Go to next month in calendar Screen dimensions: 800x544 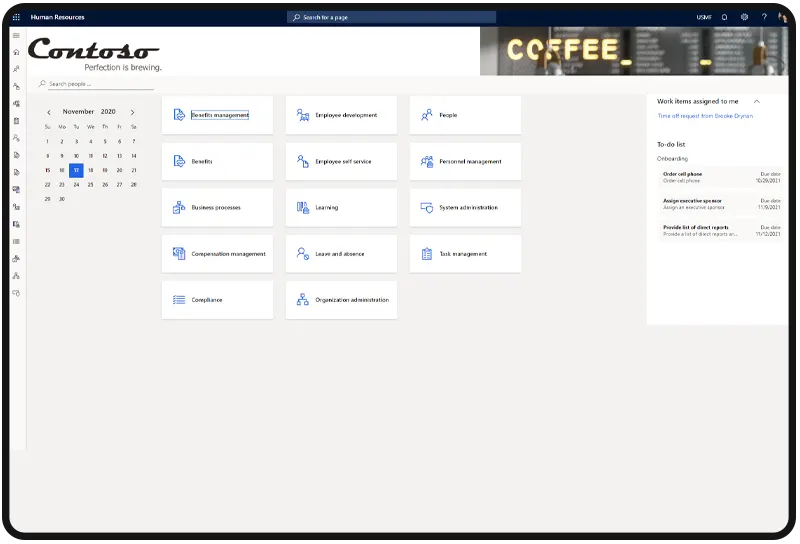[x=132, y=112]
